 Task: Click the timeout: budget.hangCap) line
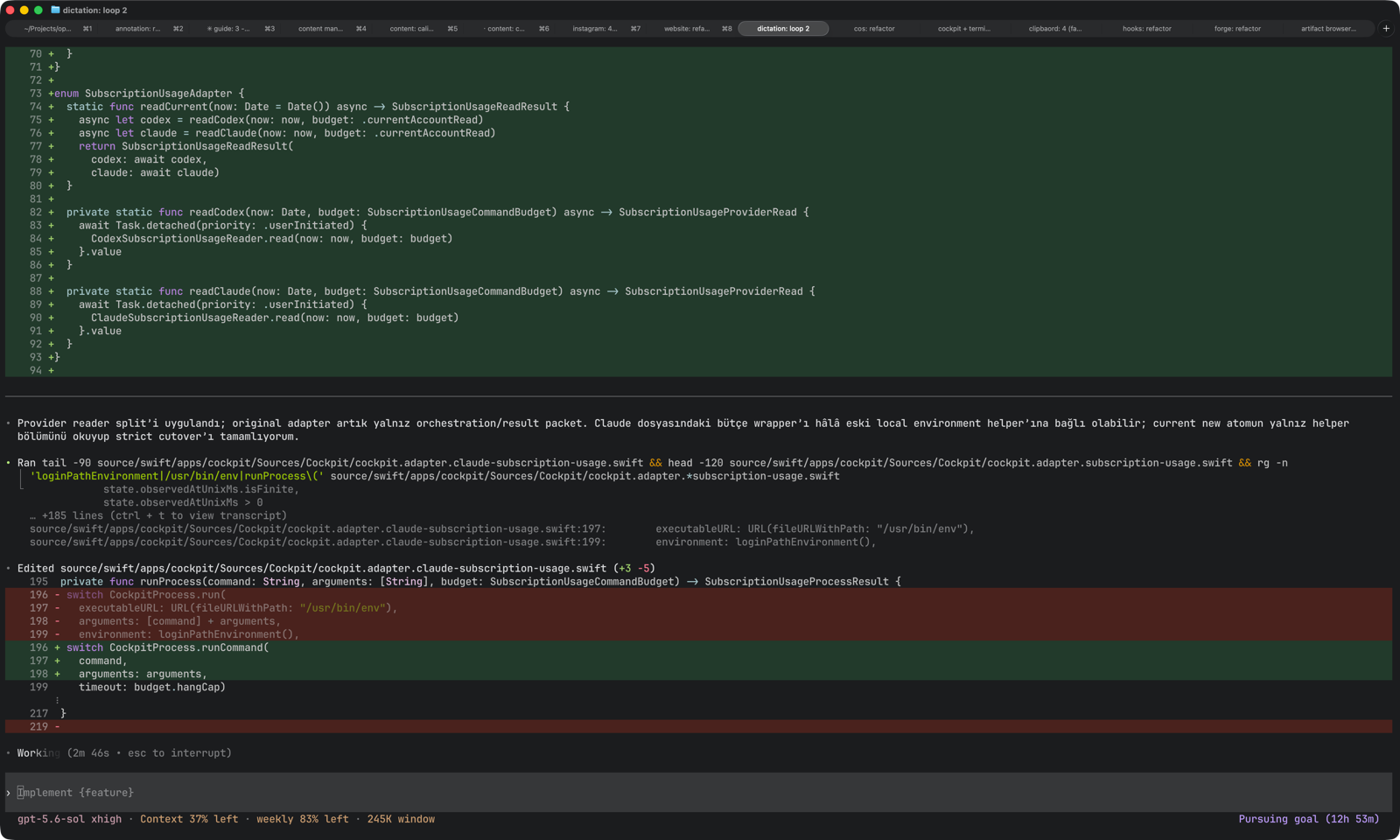(x=152, y=688)
